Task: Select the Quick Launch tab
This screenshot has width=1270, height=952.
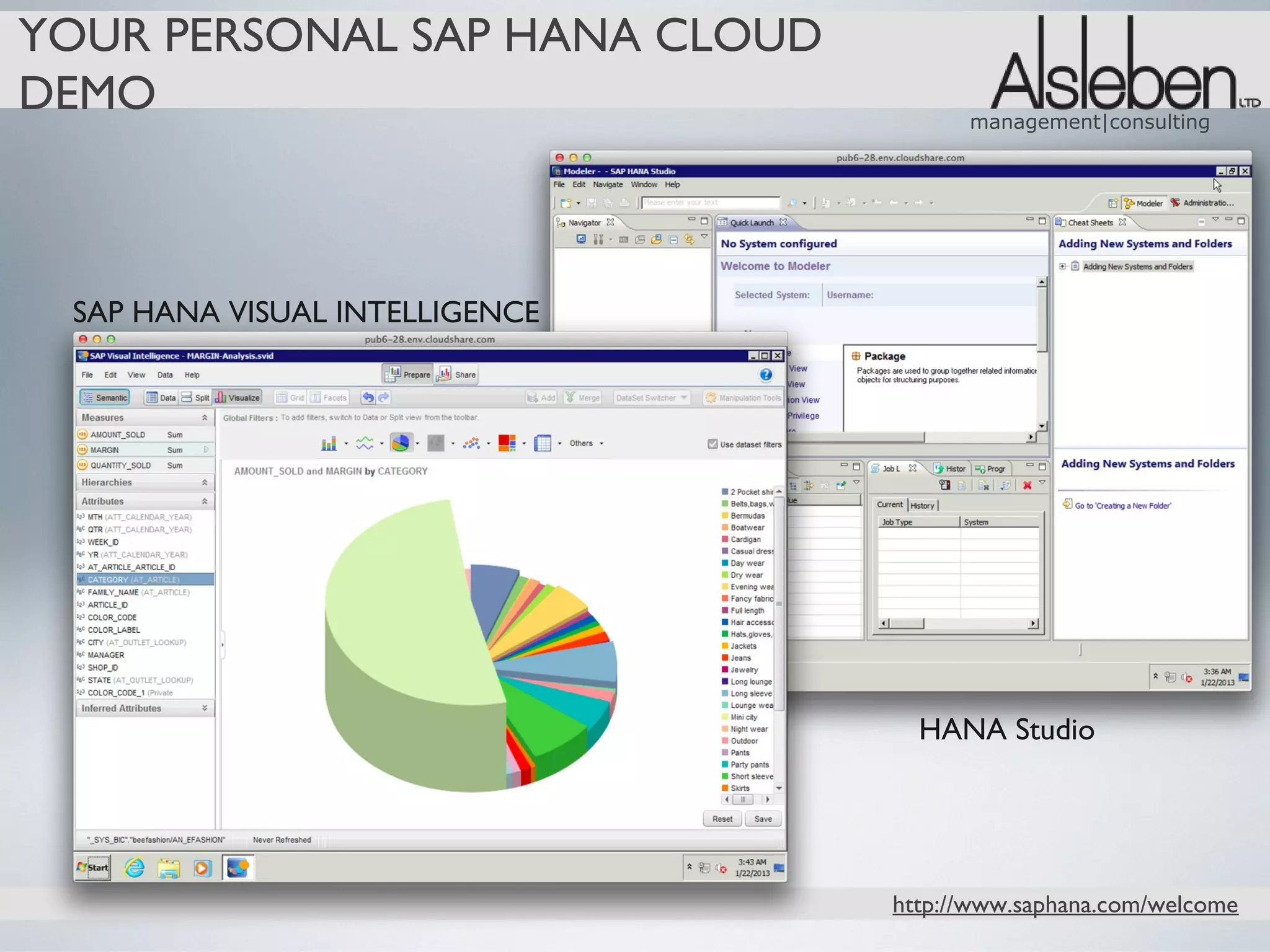Action: pos(751,223)
